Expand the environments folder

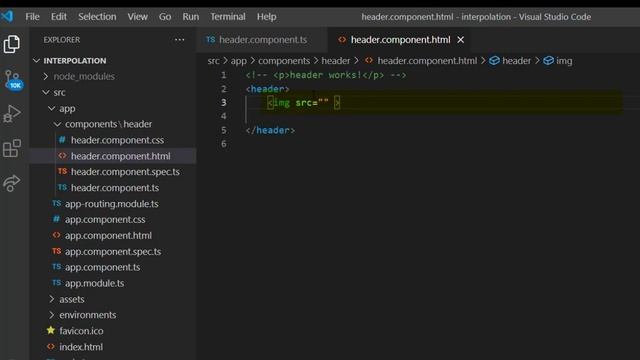tap(87, 315)
